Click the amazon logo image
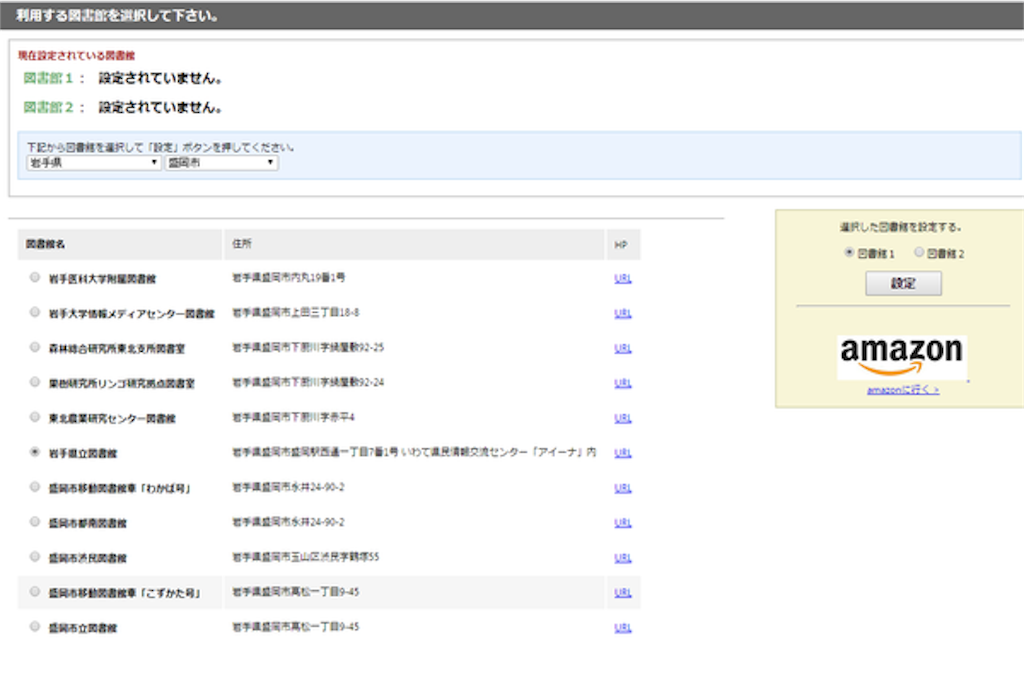1024x692 pixels. pos(902,356)
